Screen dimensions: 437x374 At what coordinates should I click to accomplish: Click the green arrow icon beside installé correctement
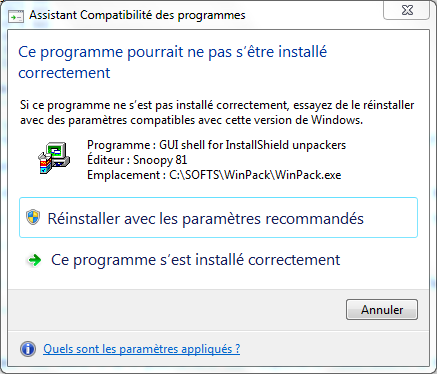[x=34, y=260]
